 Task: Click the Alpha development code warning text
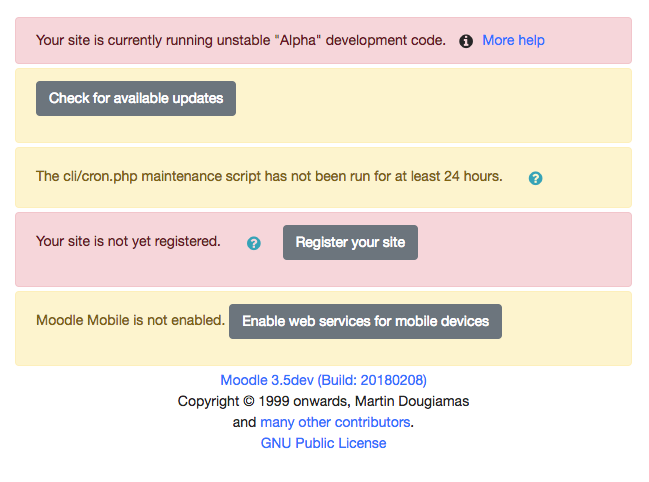pyautogui.click(x=241, y=40)
